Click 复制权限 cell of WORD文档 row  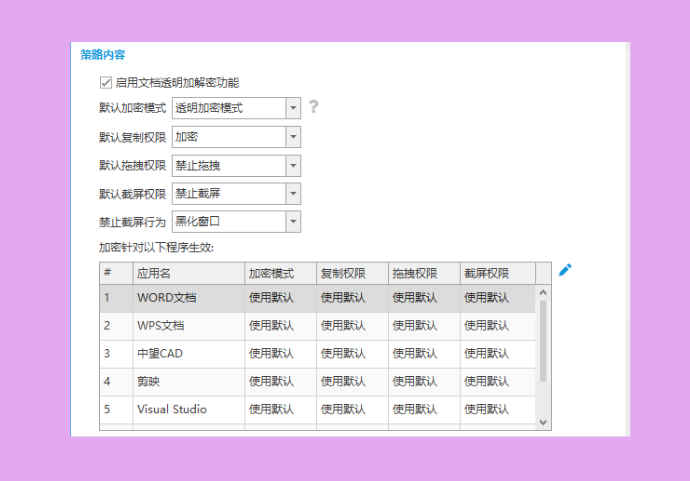[352, 298]
